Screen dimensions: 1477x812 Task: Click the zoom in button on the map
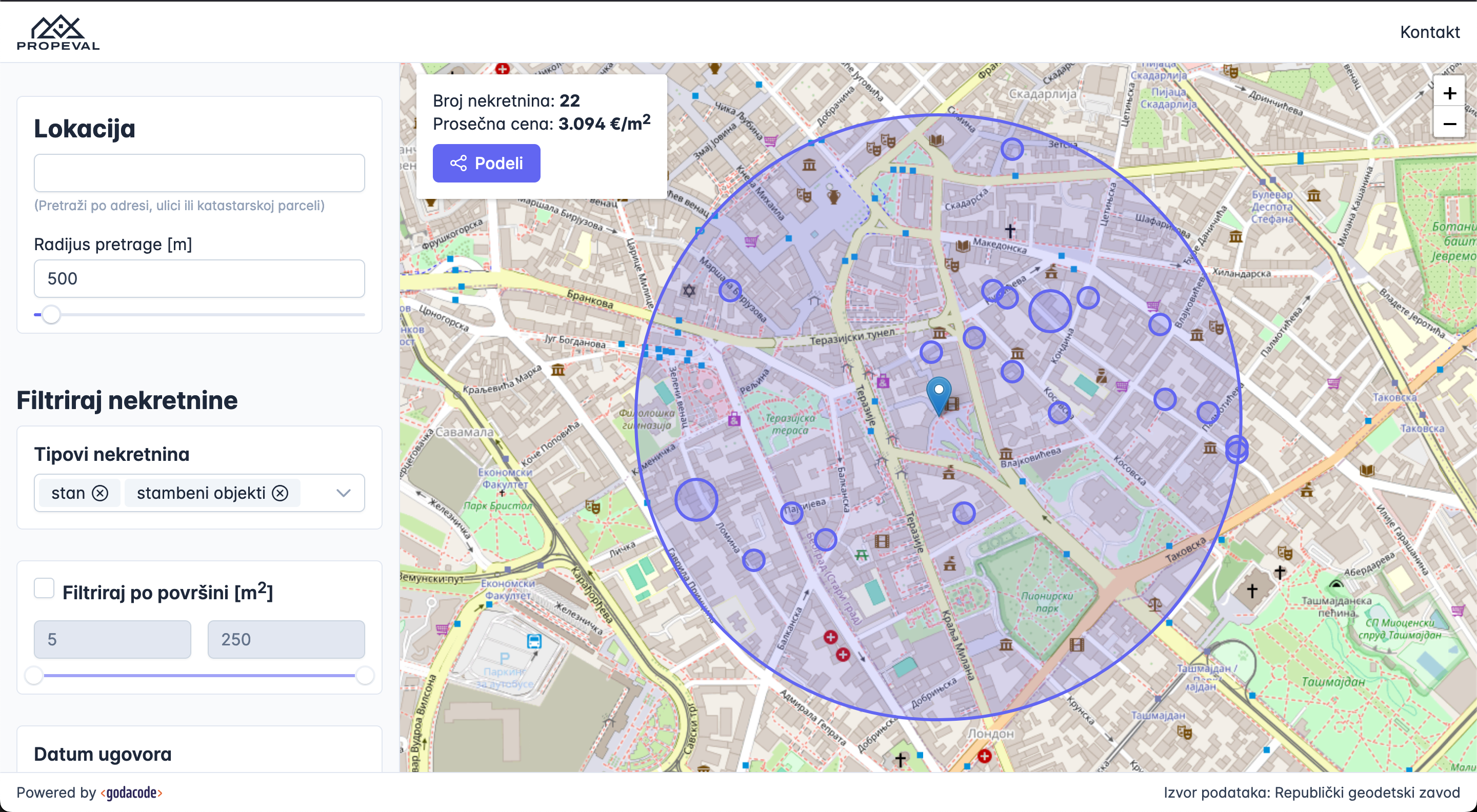(1450, 92)
